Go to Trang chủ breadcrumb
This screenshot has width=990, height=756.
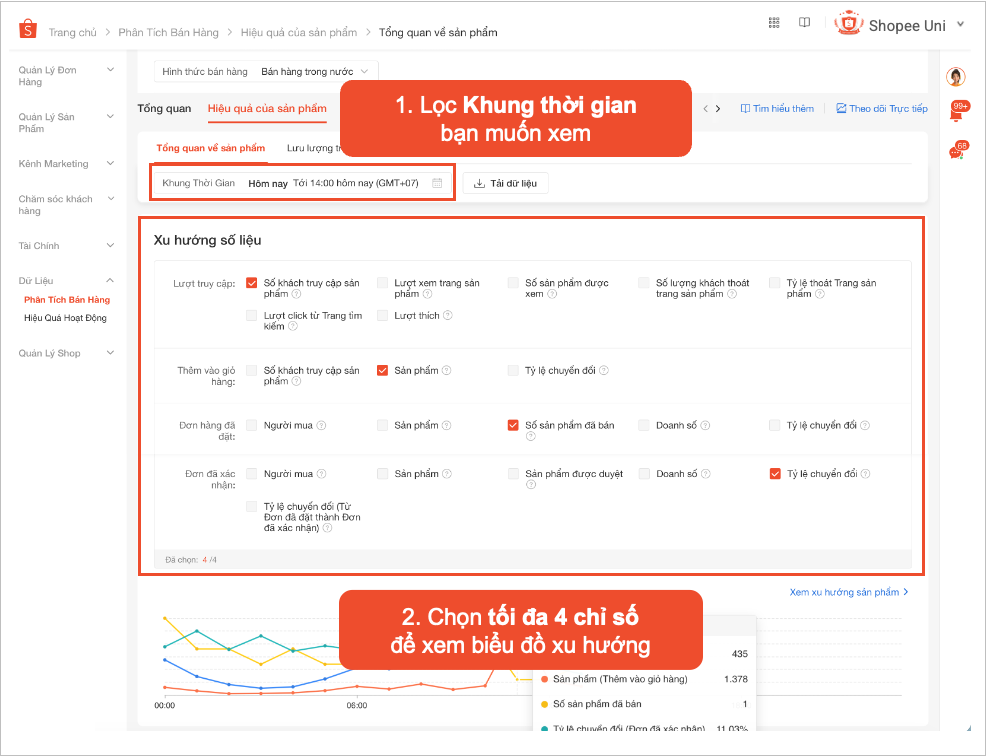coord(73,32)
